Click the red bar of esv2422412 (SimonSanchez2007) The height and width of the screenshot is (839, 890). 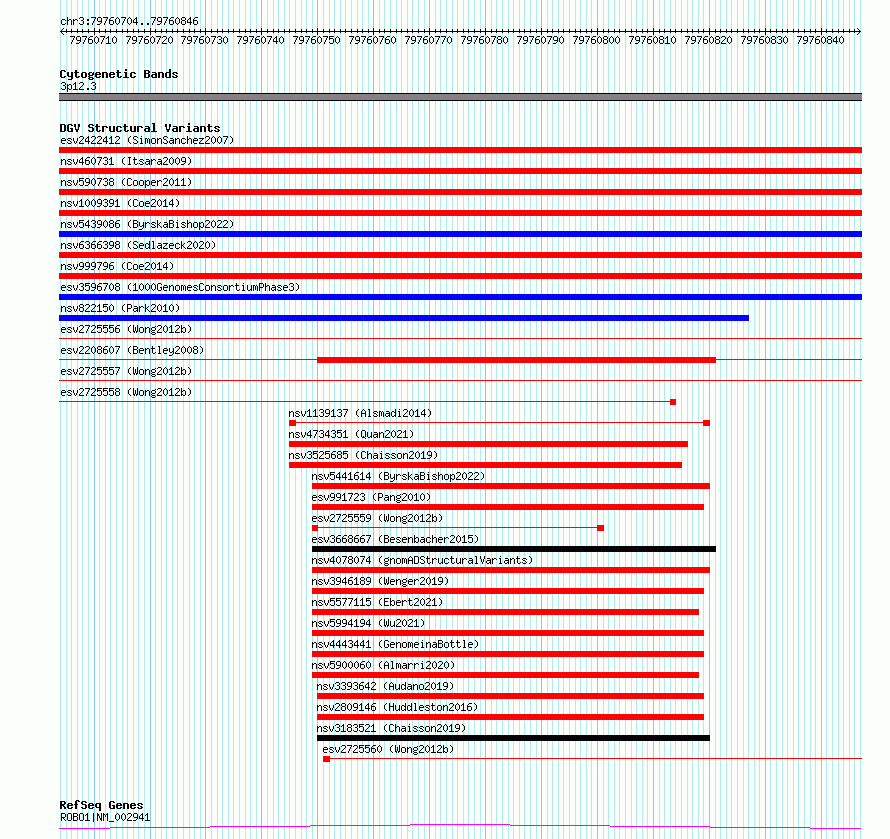tap(460, 150)
